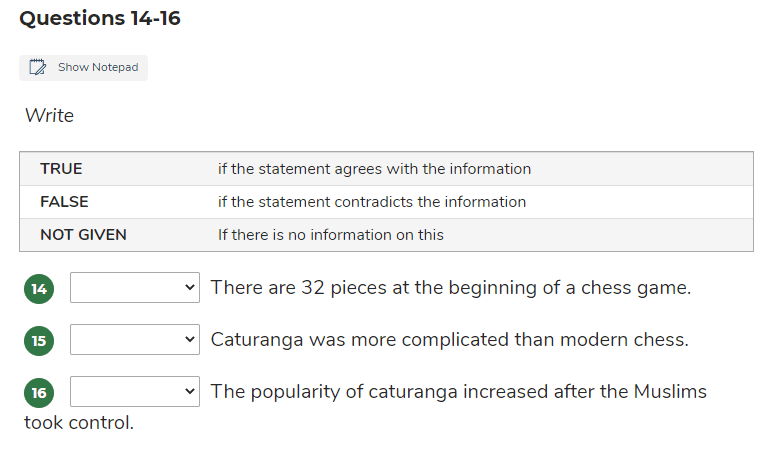Click the notepad pencil icon
Screen dimensions: 767x458
tap(38, 68)
